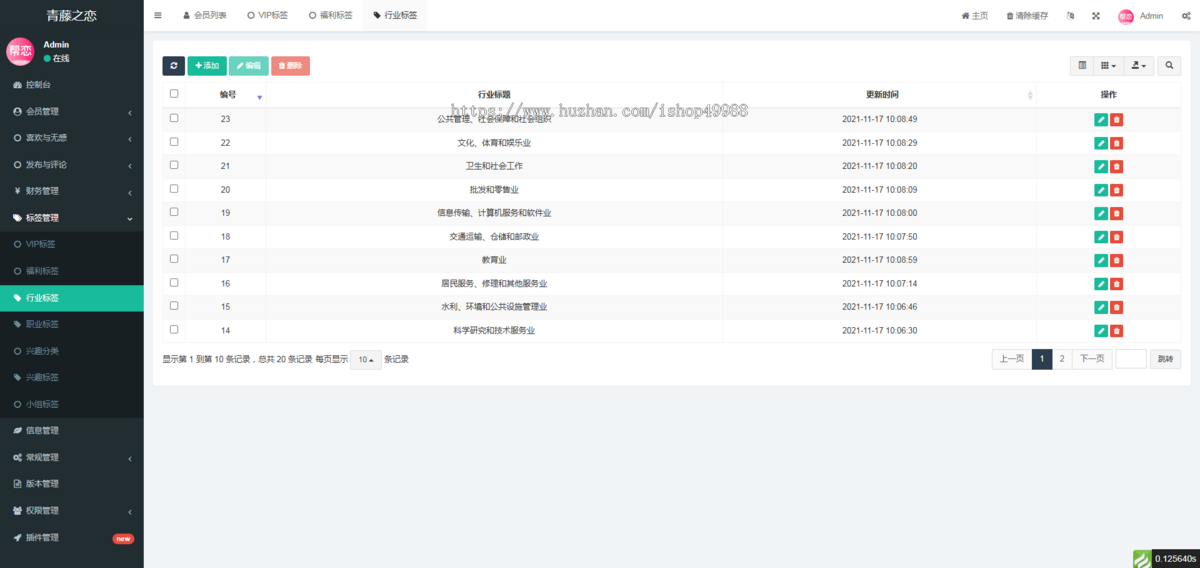Edit row 19 with the pencil icon

click(1101, 214)
